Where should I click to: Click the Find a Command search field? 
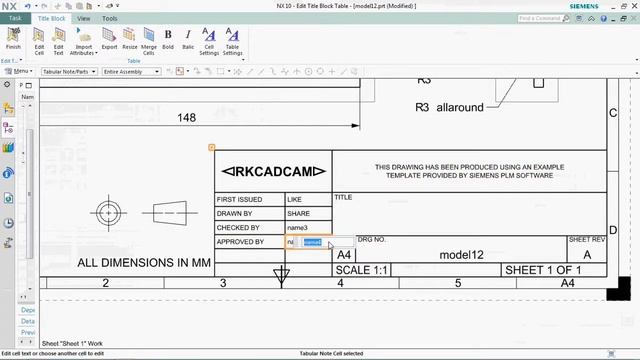[x=540, y=18]
